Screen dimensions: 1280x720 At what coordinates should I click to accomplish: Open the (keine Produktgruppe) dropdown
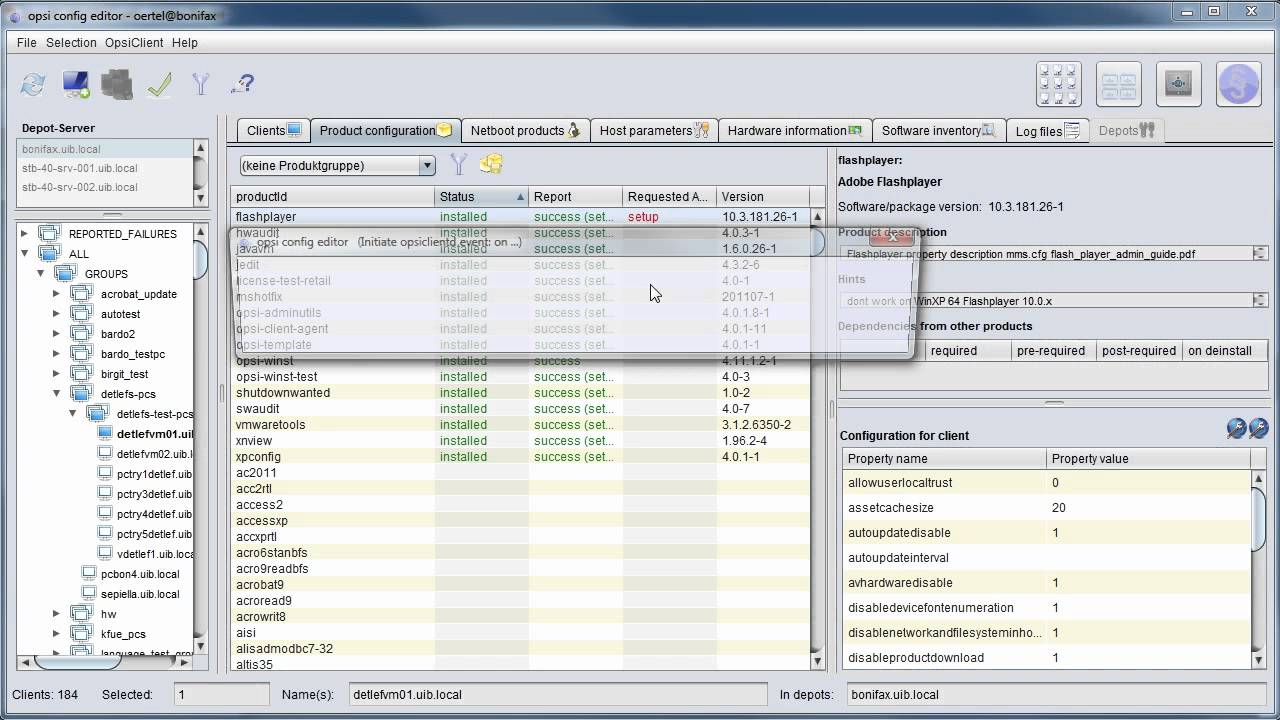click(x=337, y=165)
